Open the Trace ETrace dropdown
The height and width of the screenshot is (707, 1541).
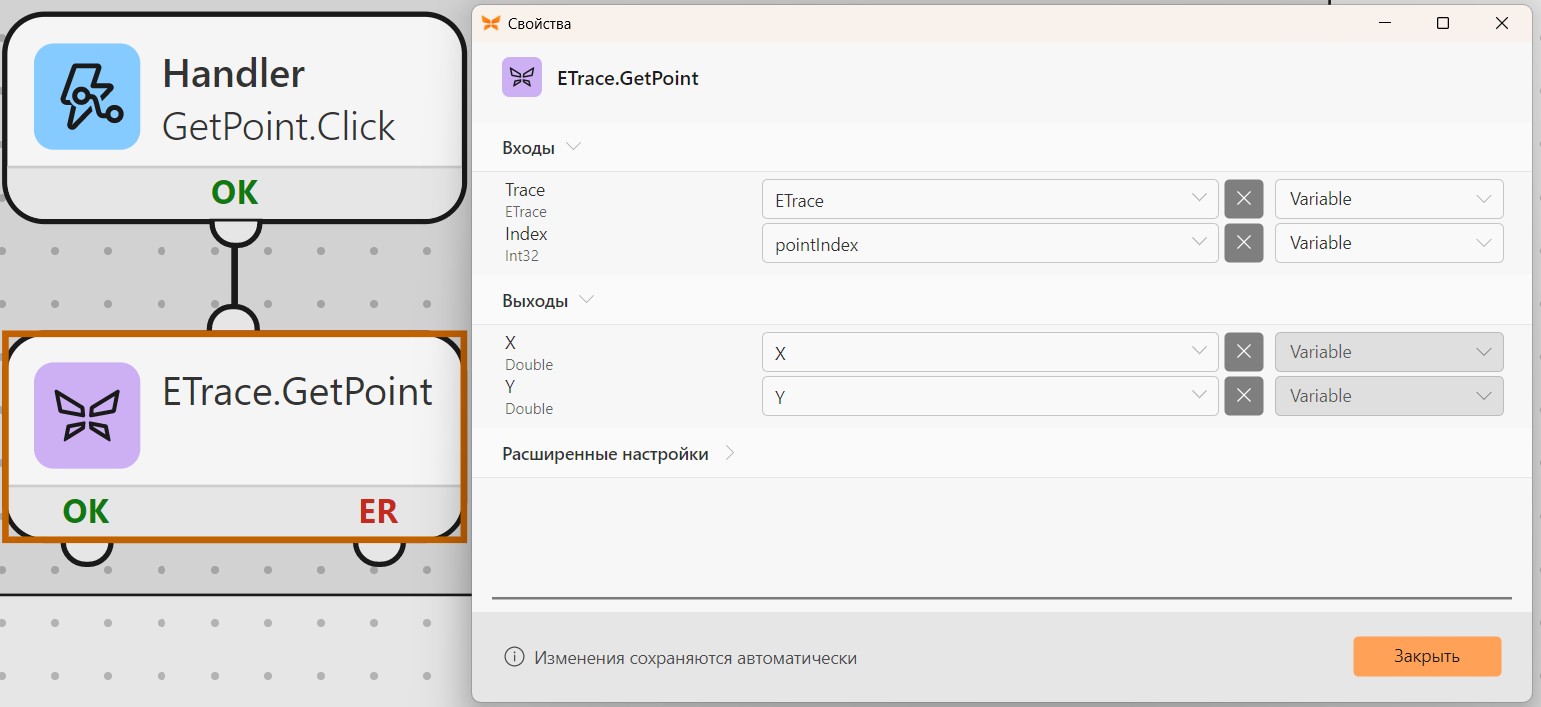990,199
